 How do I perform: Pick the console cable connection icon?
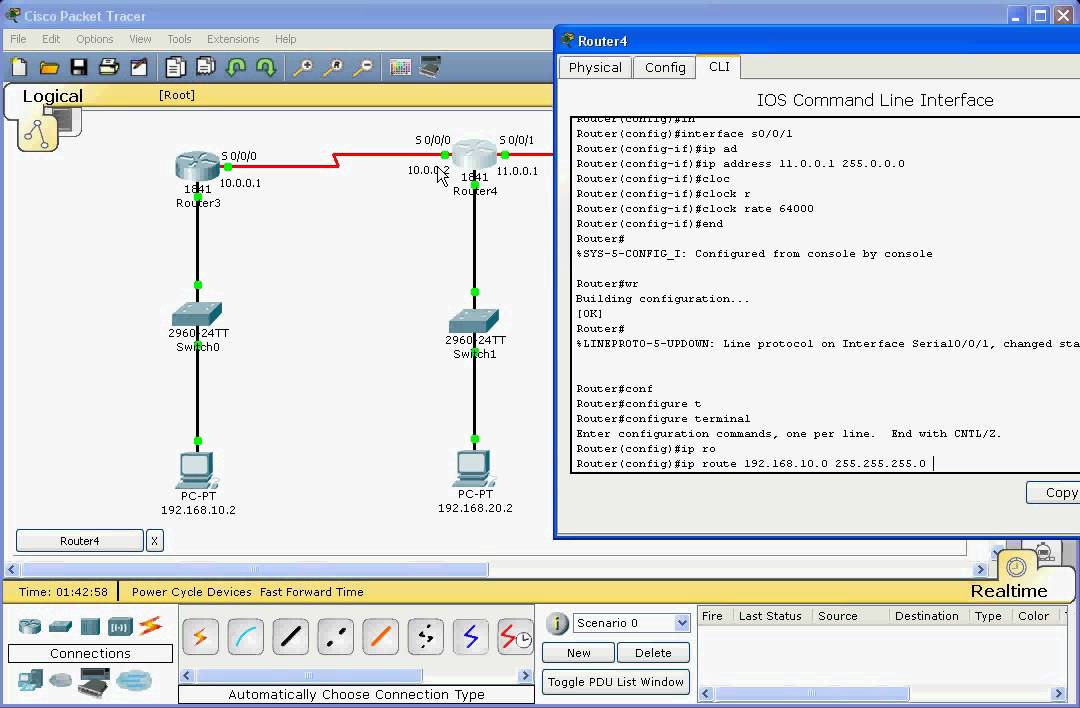[x=245, y=636]
